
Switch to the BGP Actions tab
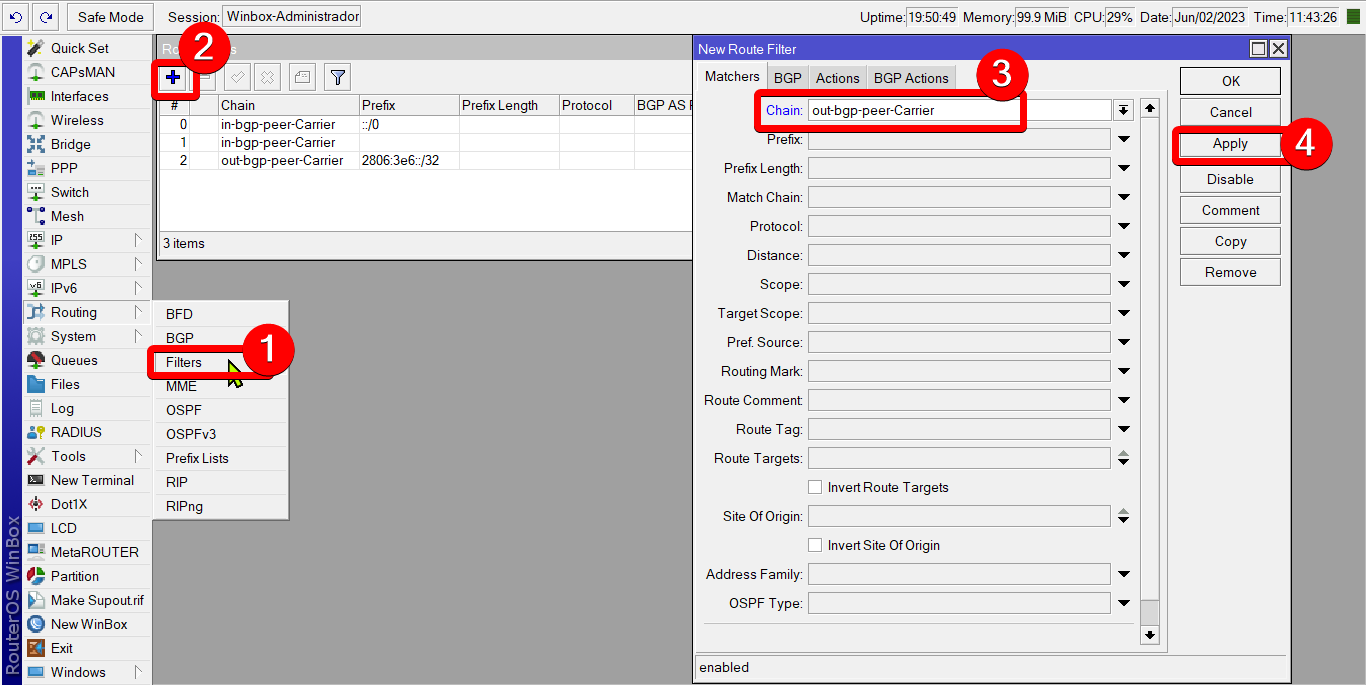point(910,78)
